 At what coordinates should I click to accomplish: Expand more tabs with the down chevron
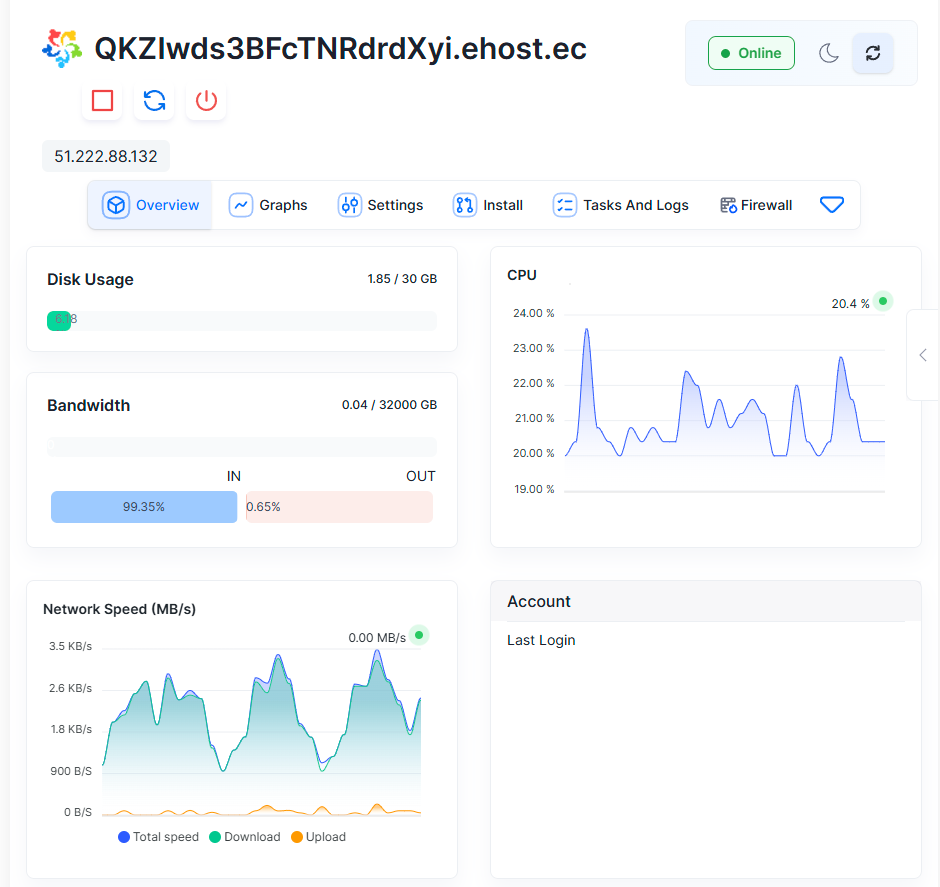pyautogui.click(x=831, y=205)
